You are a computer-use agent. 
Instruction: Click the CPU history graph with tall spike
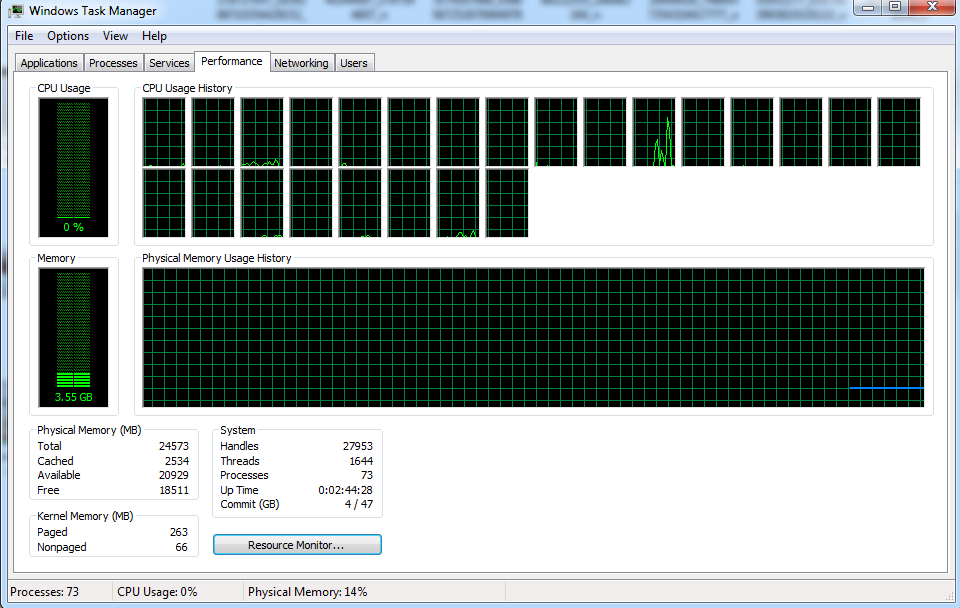654,132
